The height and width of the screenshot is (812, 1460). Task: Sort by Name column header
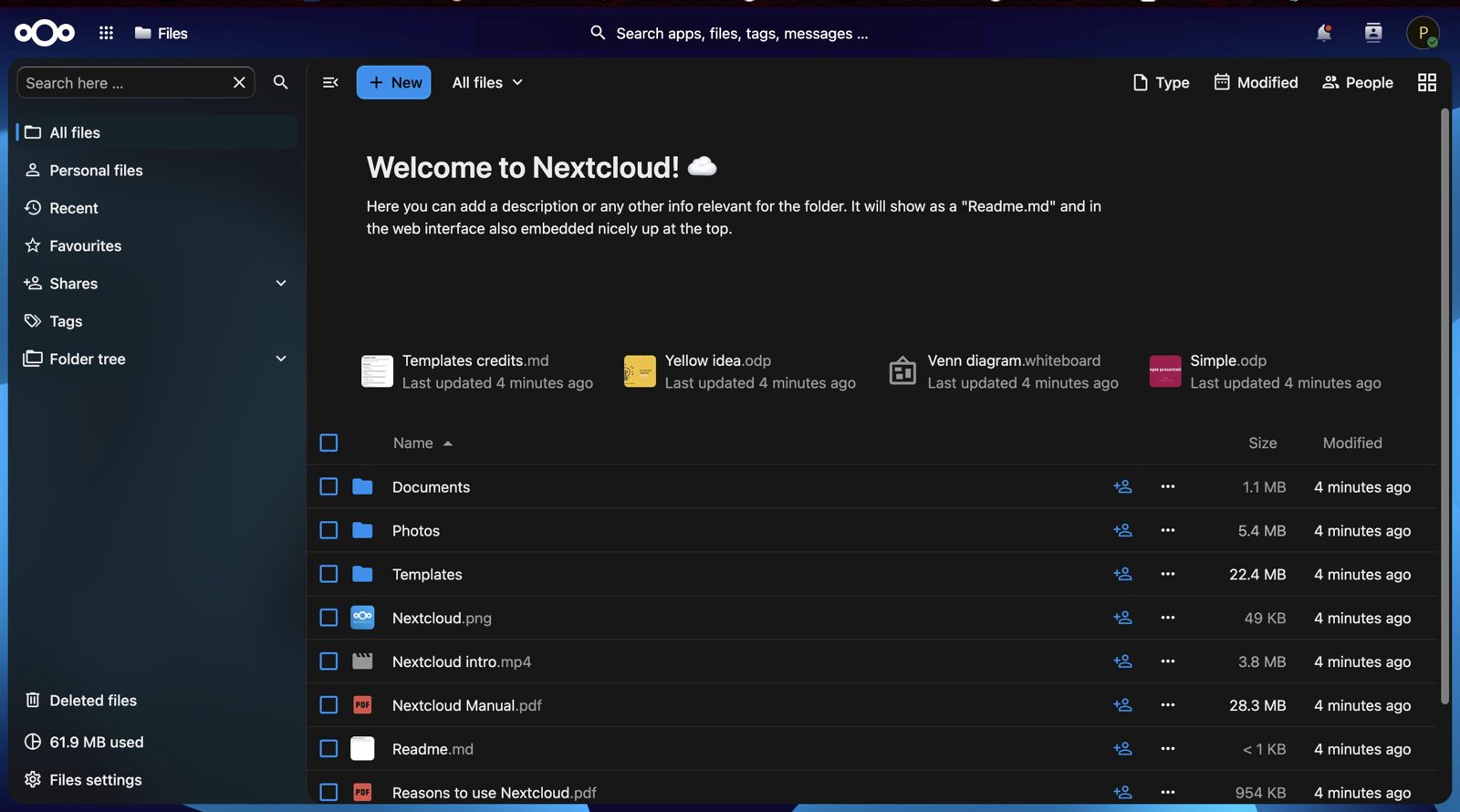(x=422, y=442)
